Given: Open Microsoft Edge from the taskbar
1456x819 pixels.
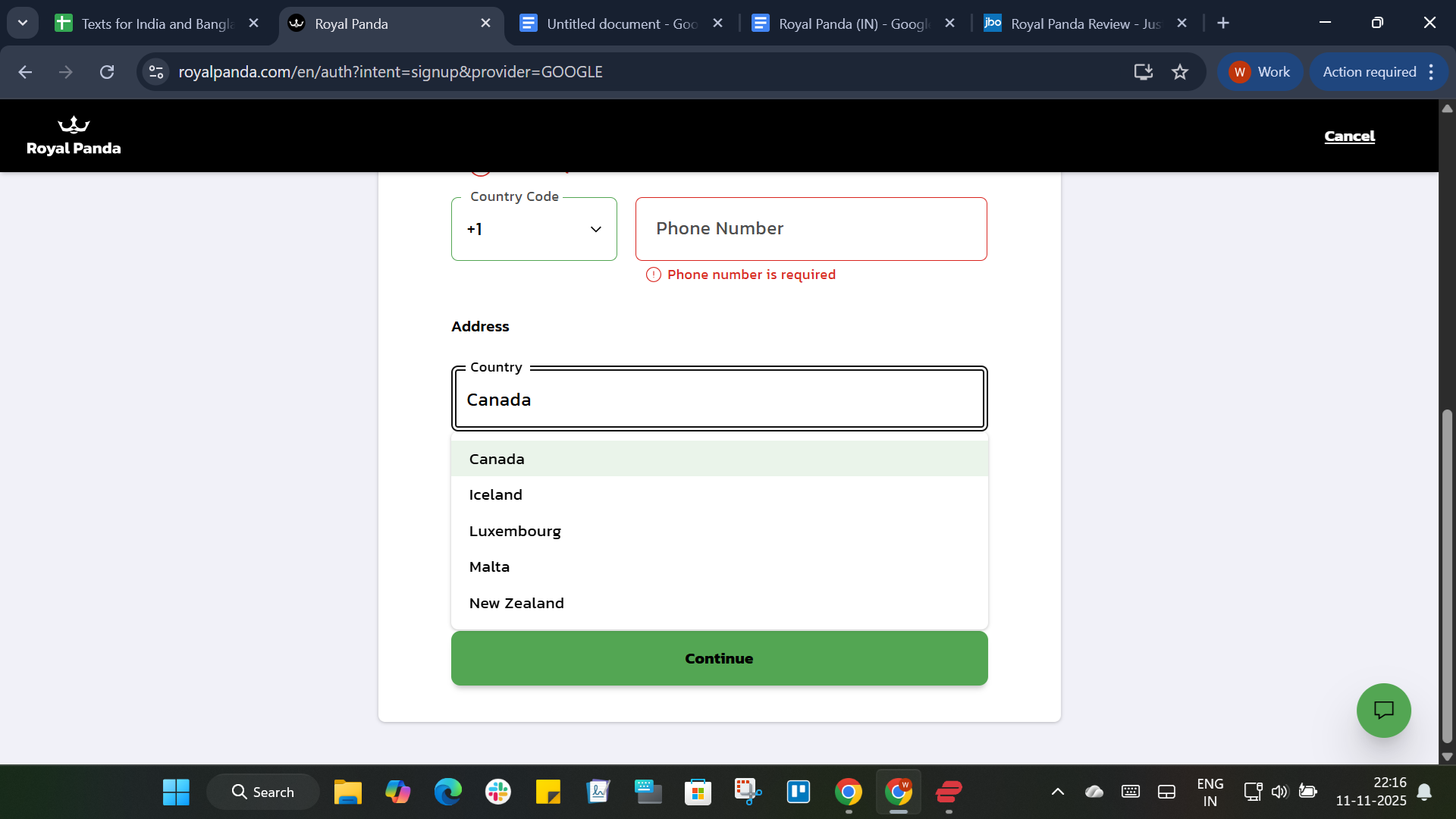Looking at the screenshot, I should tap(448, 792).
